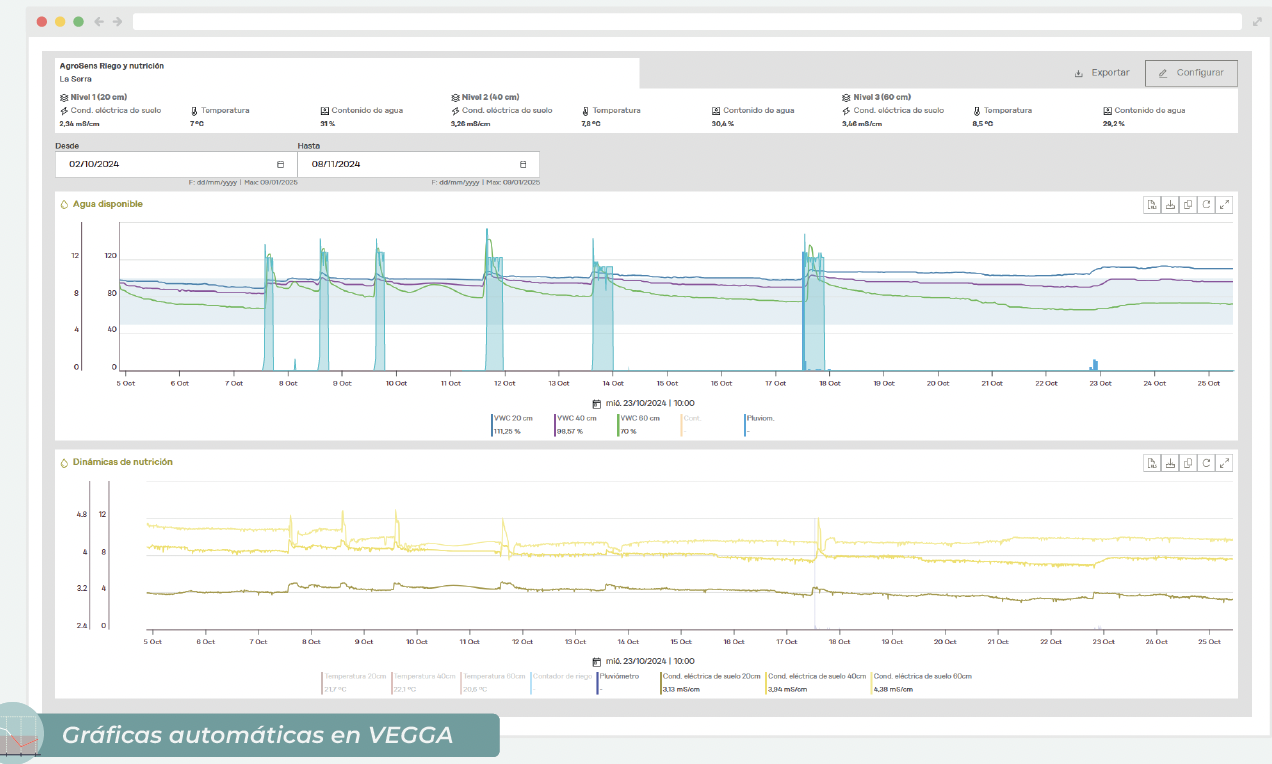The image size is (1272, 764).
Task: Export Agua disponible chart data file
Action: coord(1152,204)
